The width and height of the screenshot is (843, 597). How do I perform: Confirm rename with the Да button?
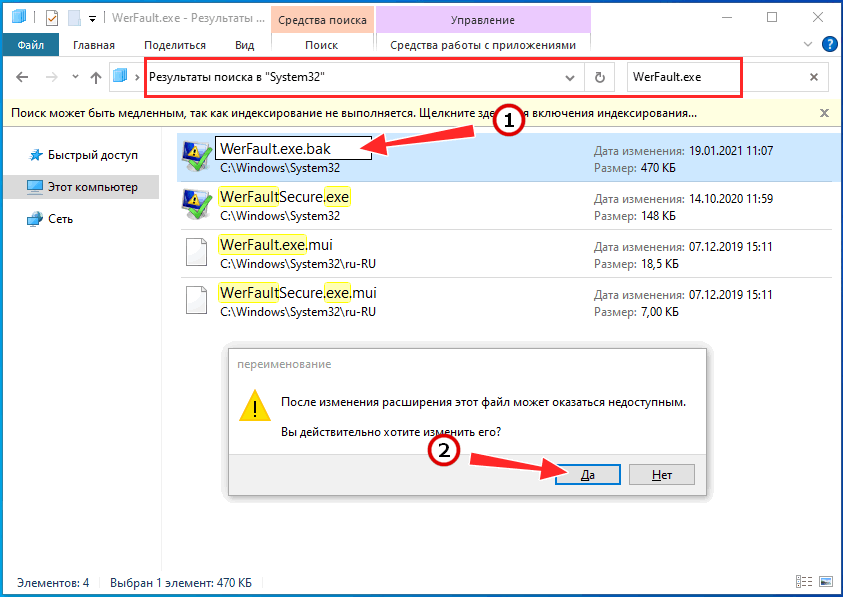pos(588,475)
